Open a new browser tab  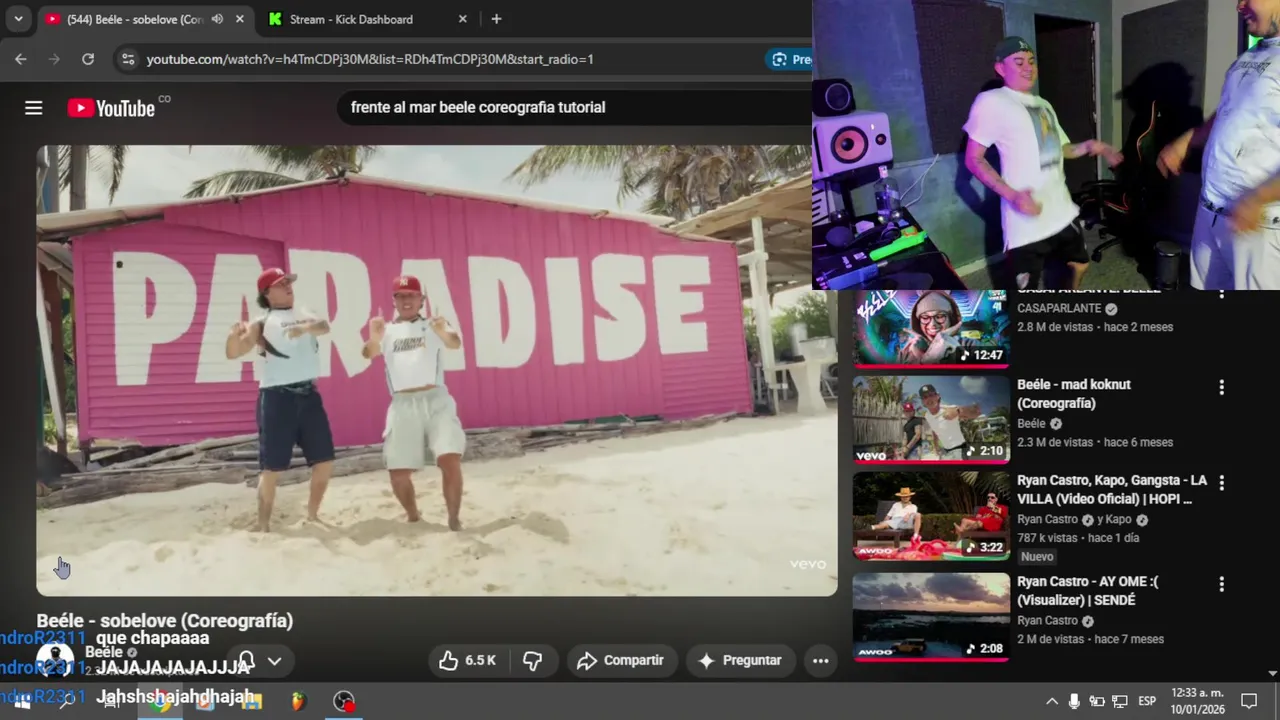coord(496,19)
